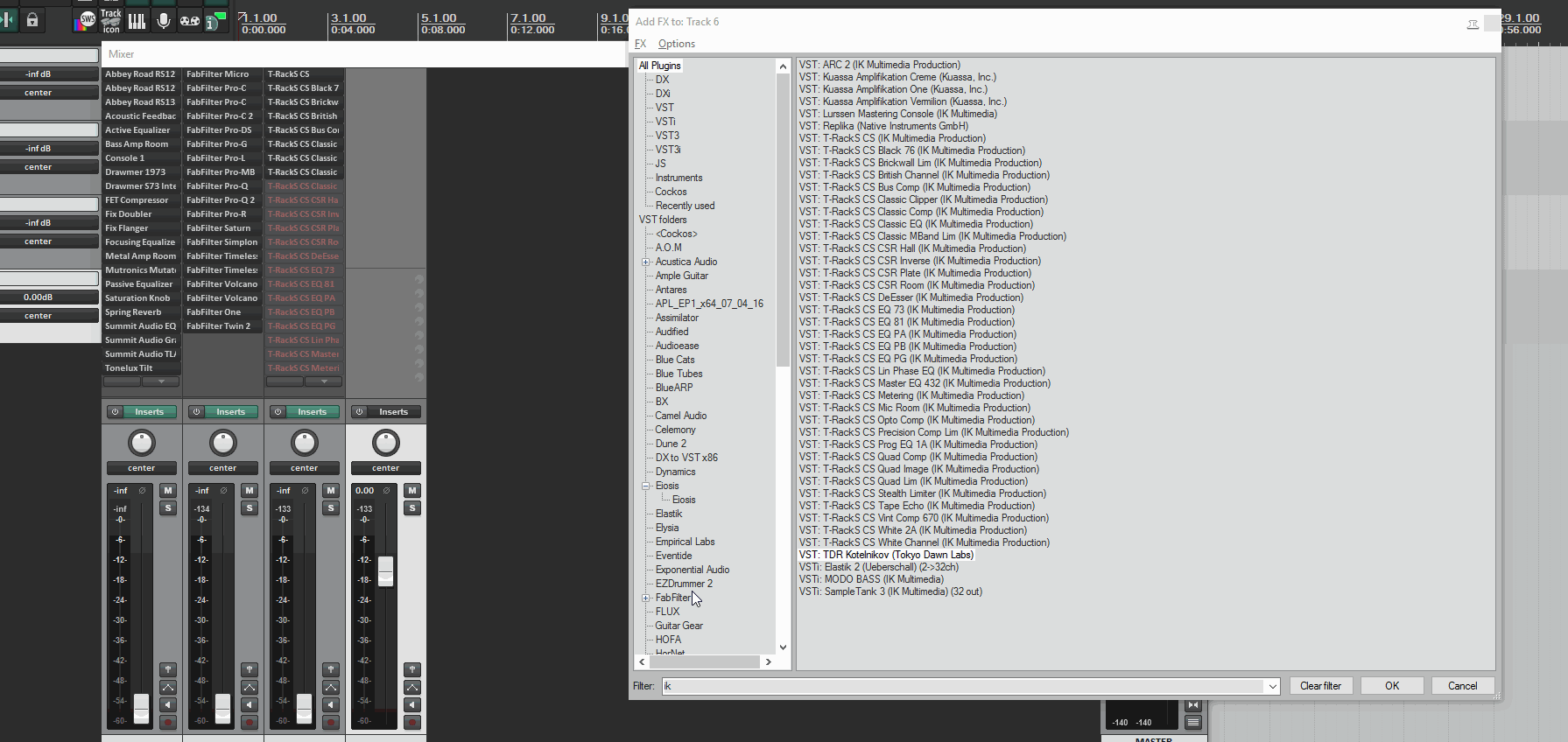Open the dropdown arrow under third strip's FX list

tap(324, 381)
